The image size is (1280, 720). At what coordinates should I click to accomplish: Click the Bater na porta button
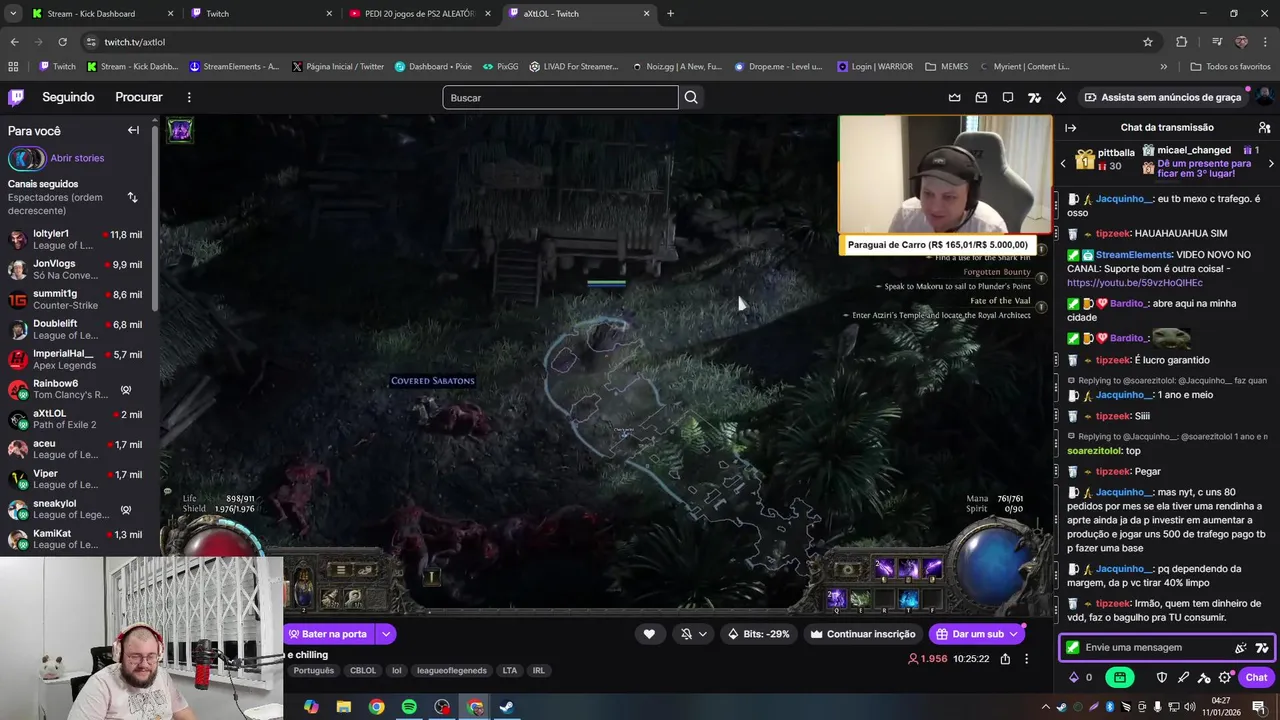point(329,634)
